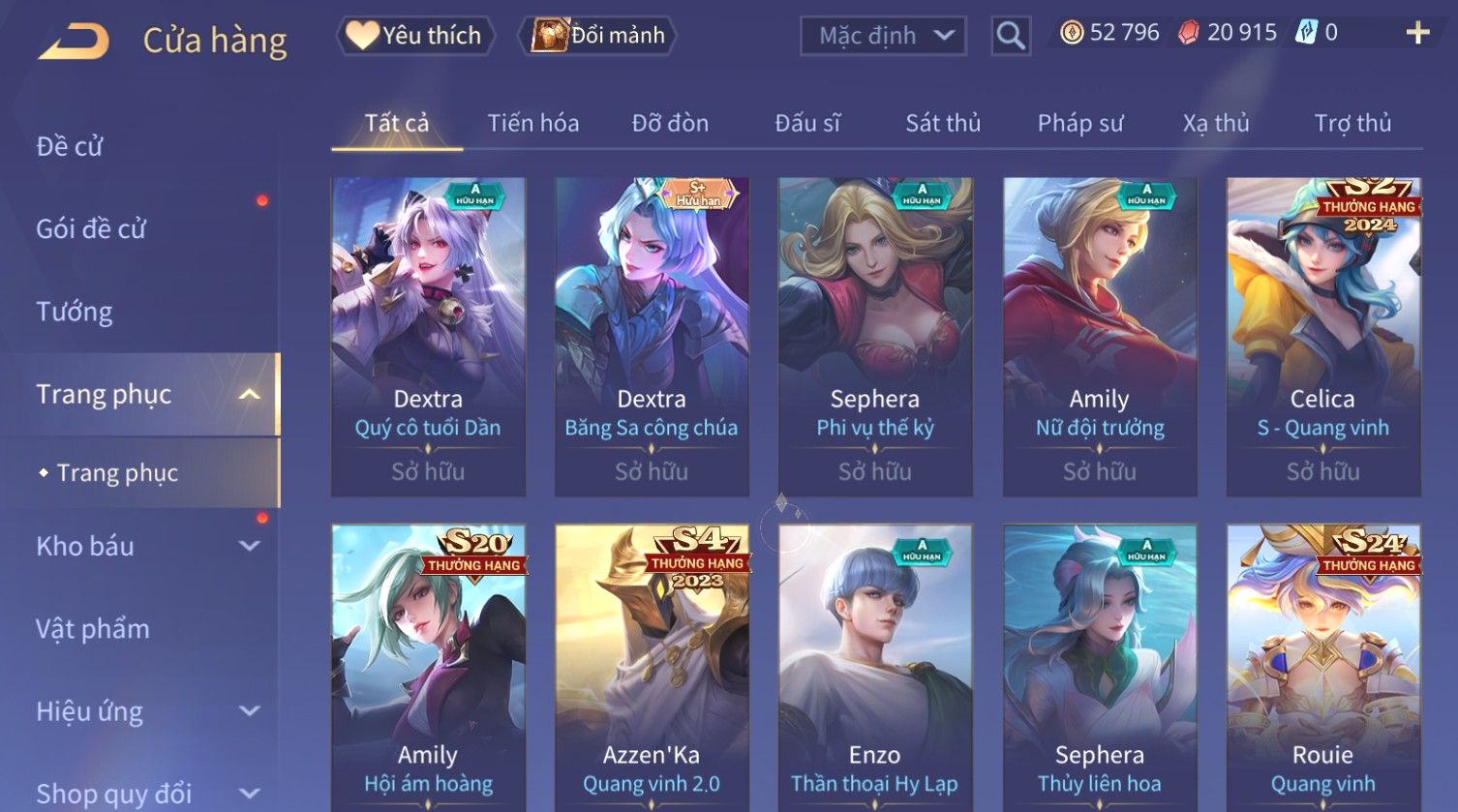Open Yêu thích favorites heart button
The height and width of the screenshot is (812, 1458).
tap(415, 36)
